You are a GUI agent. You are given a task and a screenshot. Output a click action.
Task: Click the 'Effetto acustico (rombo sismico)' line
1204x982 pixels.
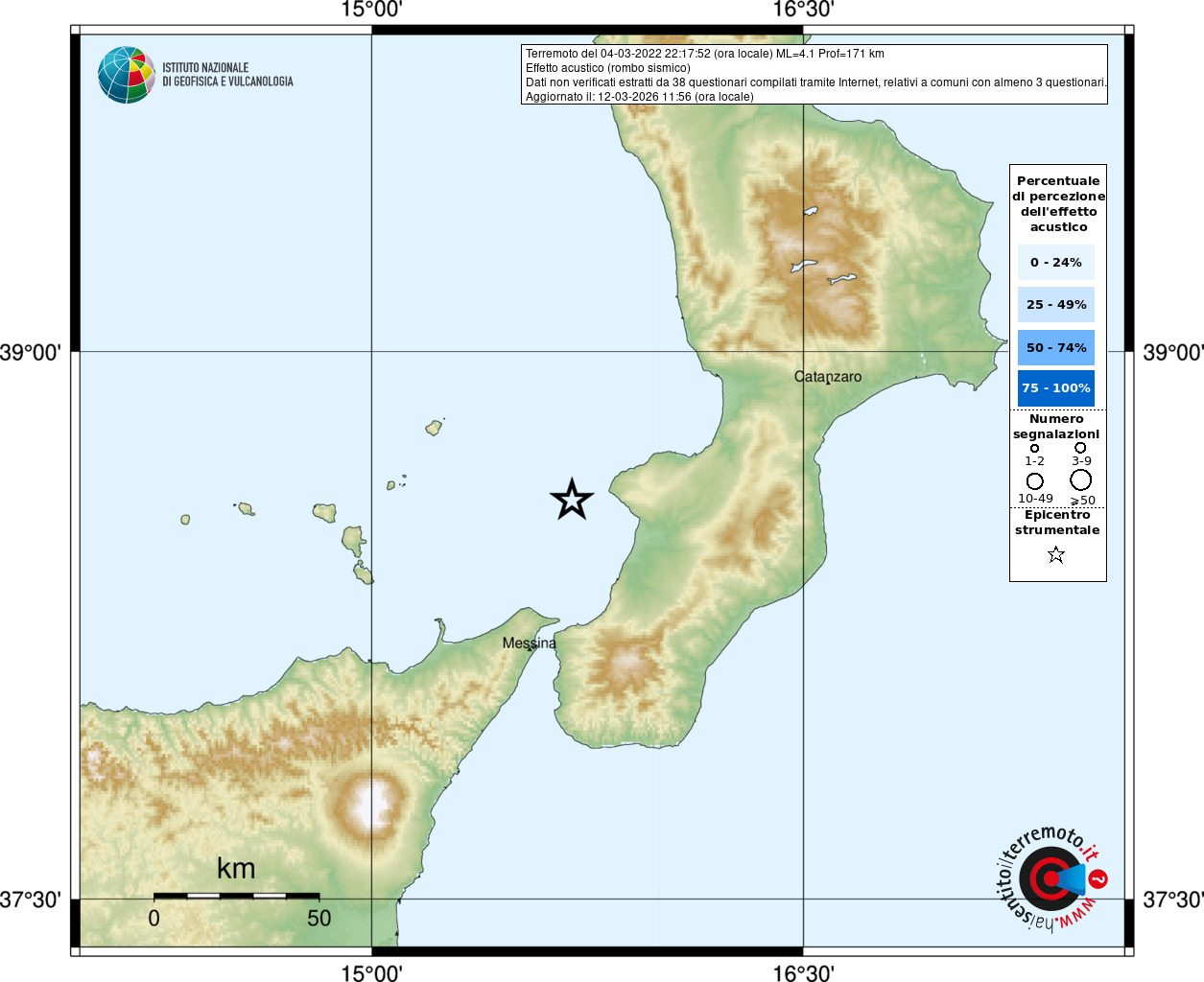[607, 68]
